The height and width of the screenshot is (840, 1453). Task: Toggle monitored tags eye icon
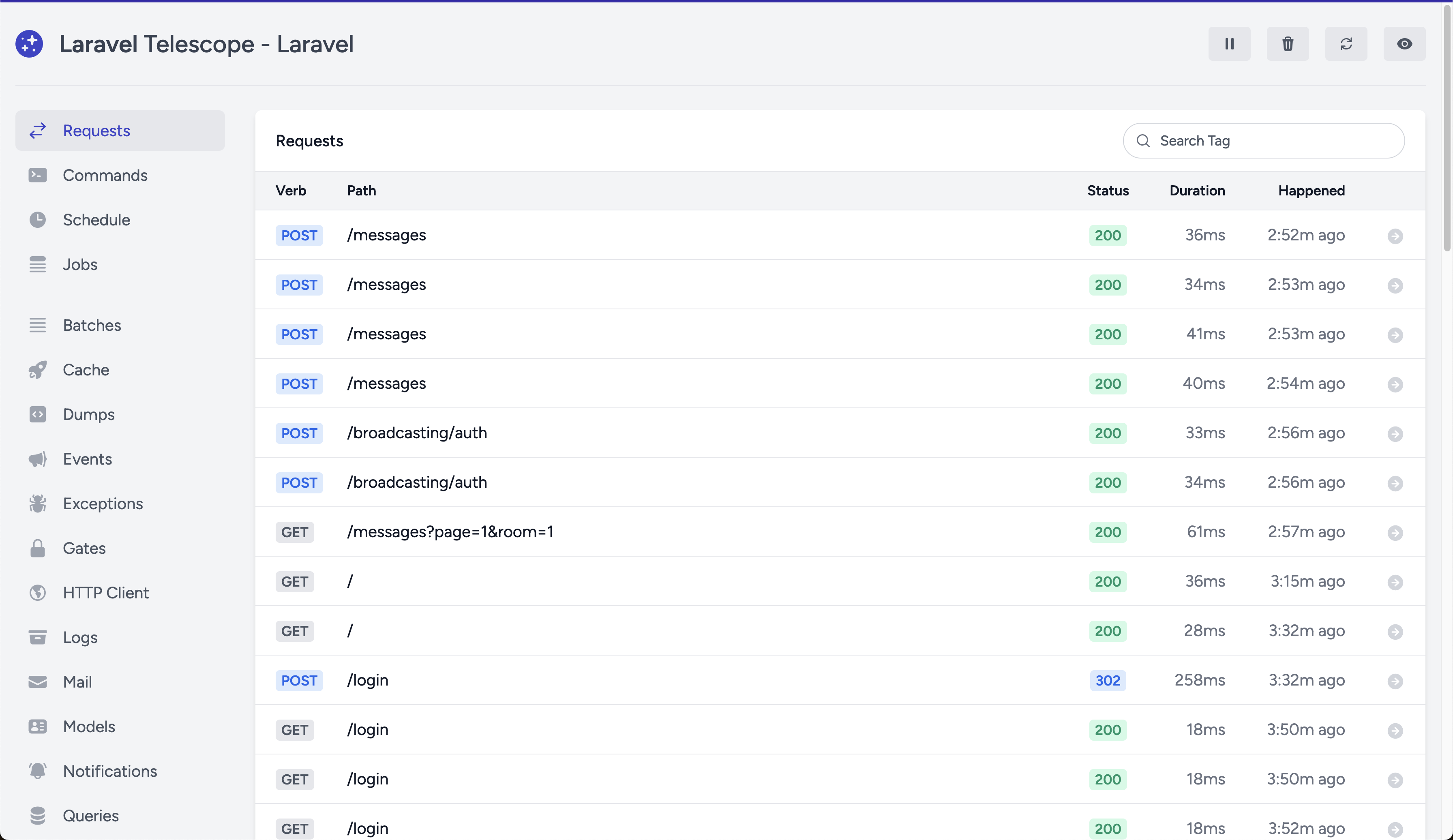point(1404,44)
